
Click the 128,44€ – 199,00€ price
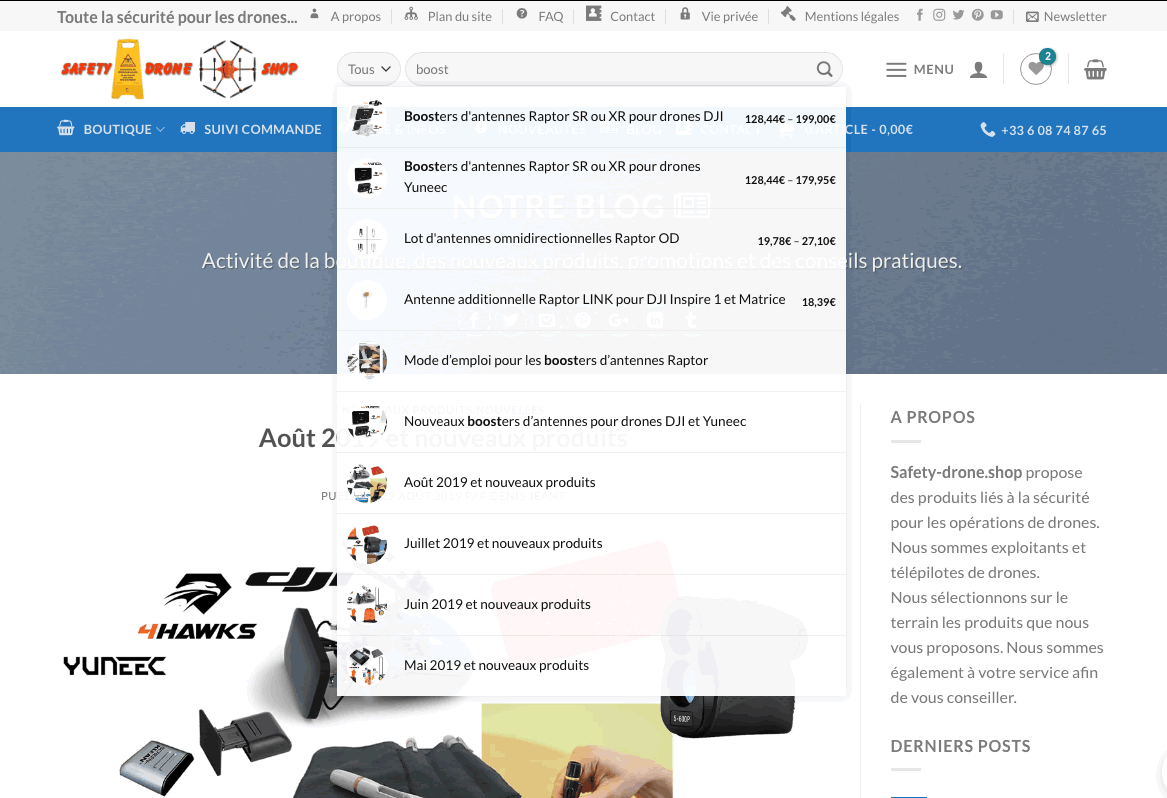point(790,119)
